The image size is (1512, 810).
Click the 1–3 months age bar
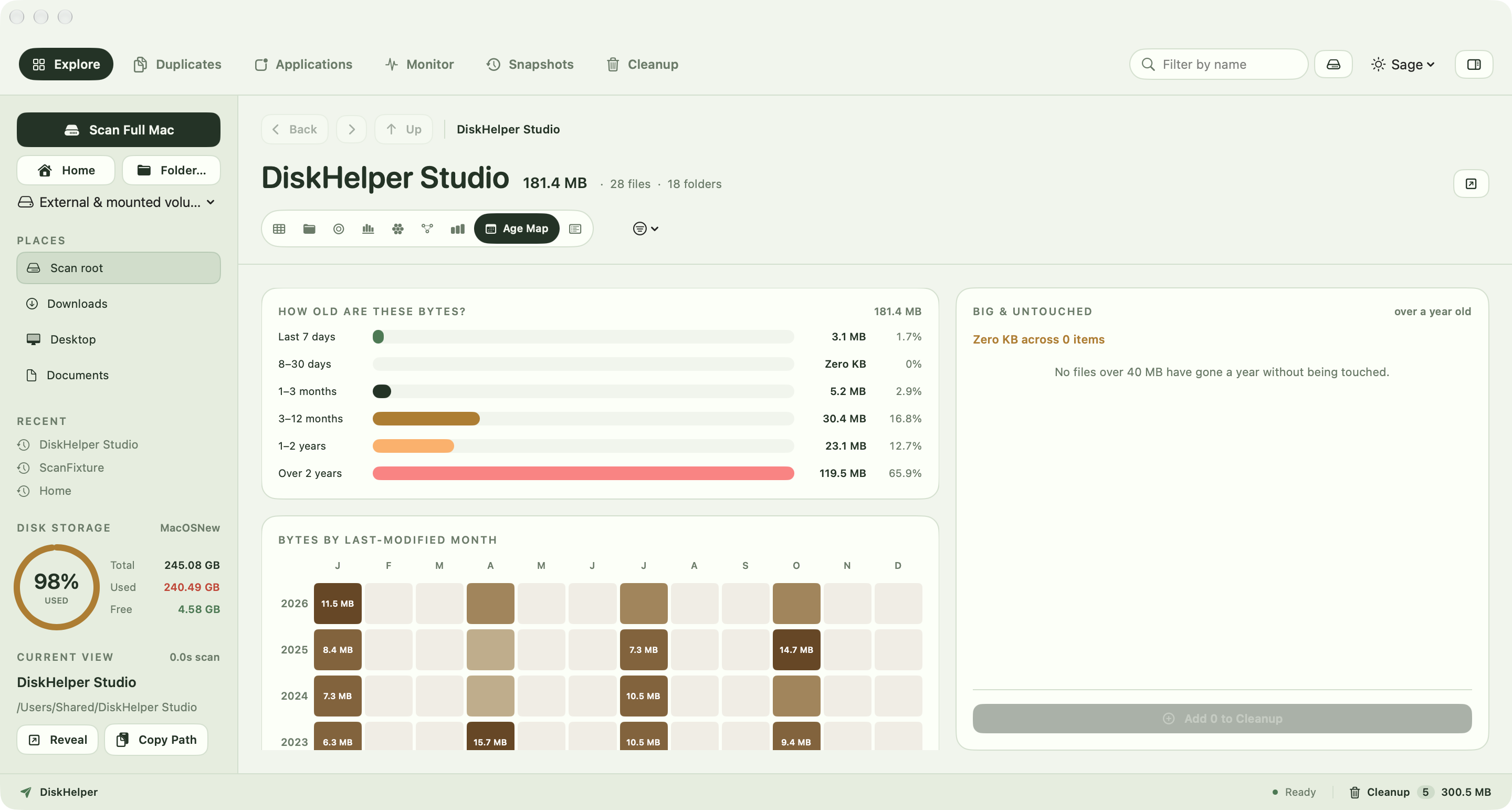(x=382, y=391)
